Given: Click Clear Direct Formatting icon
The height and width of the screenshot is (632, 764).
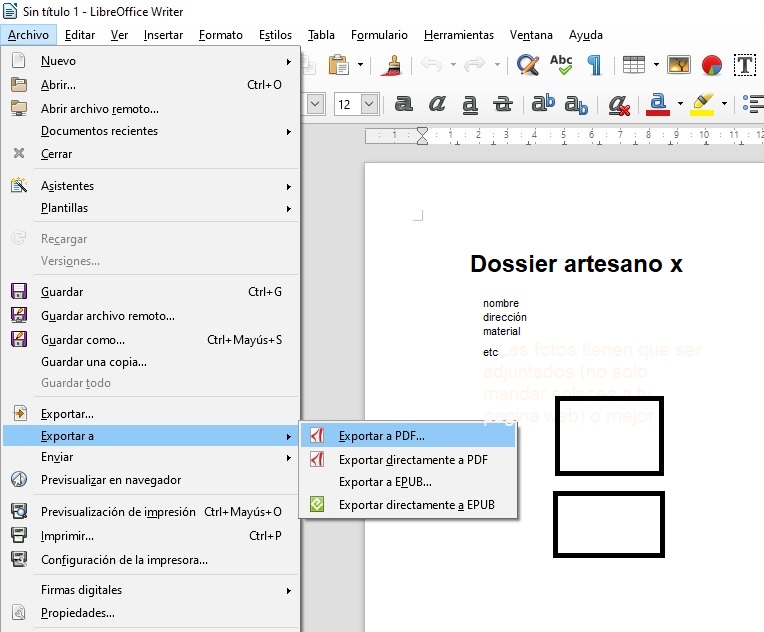Looking at the screenshot, I should (619, 105).
